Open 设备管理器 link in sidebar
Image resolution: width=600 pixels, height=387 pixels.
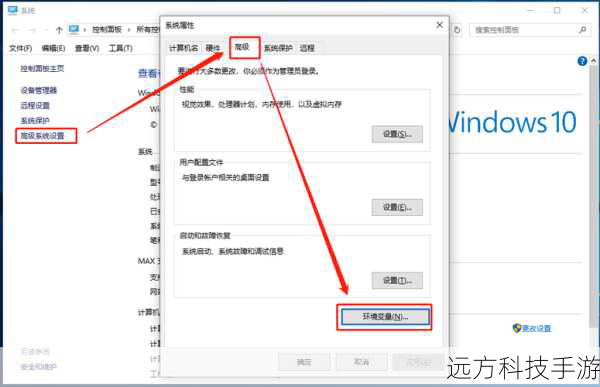point(39,90)
